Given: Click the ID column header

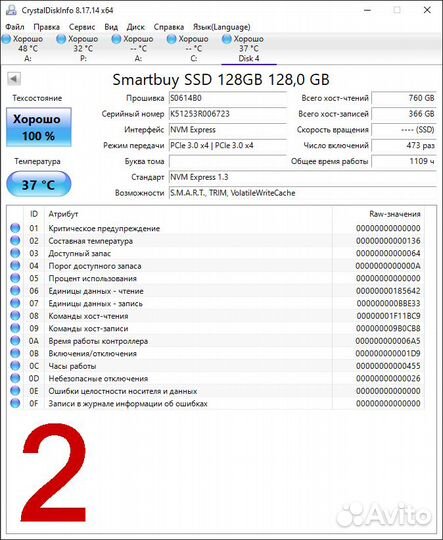Looking at the screenshot, I should coord(34,214).
